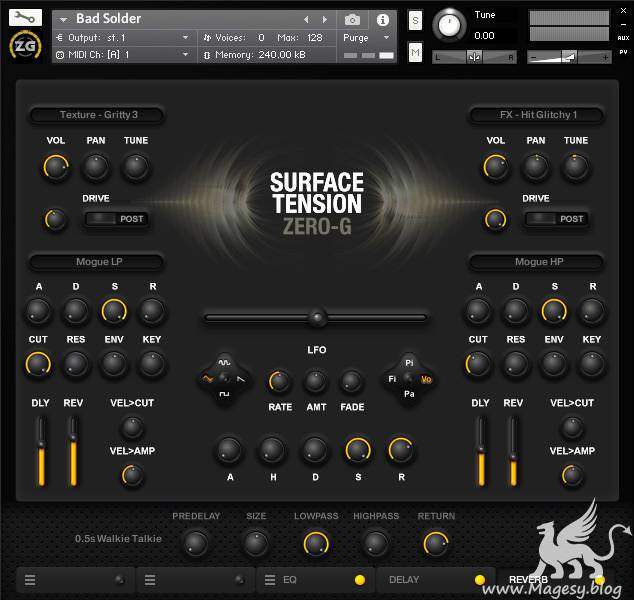Toggle second bottom slot power indicator
634x600 pixels.
(239, 580)
